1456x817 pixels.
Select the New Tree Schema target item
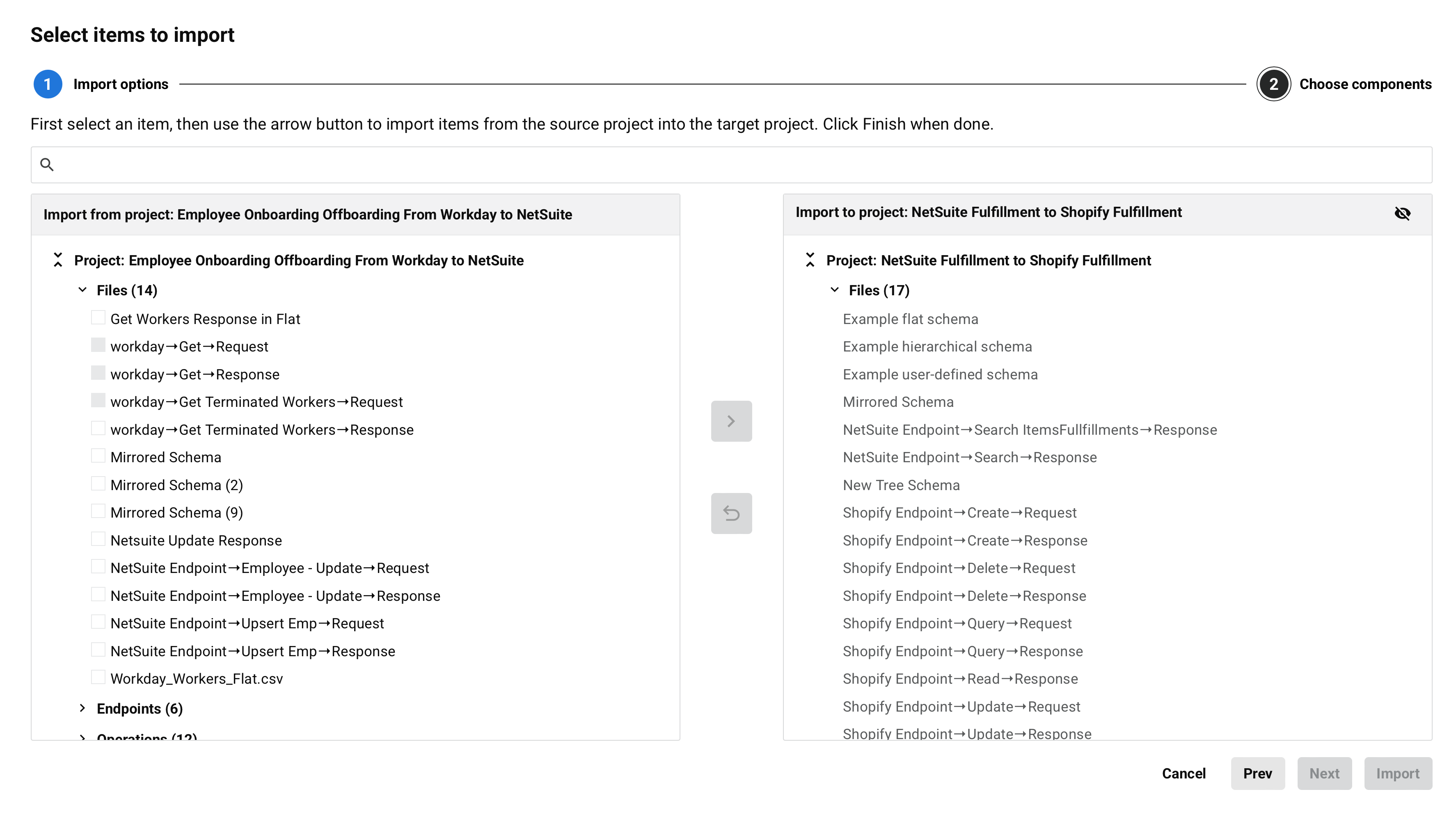(x=901, y=485)
